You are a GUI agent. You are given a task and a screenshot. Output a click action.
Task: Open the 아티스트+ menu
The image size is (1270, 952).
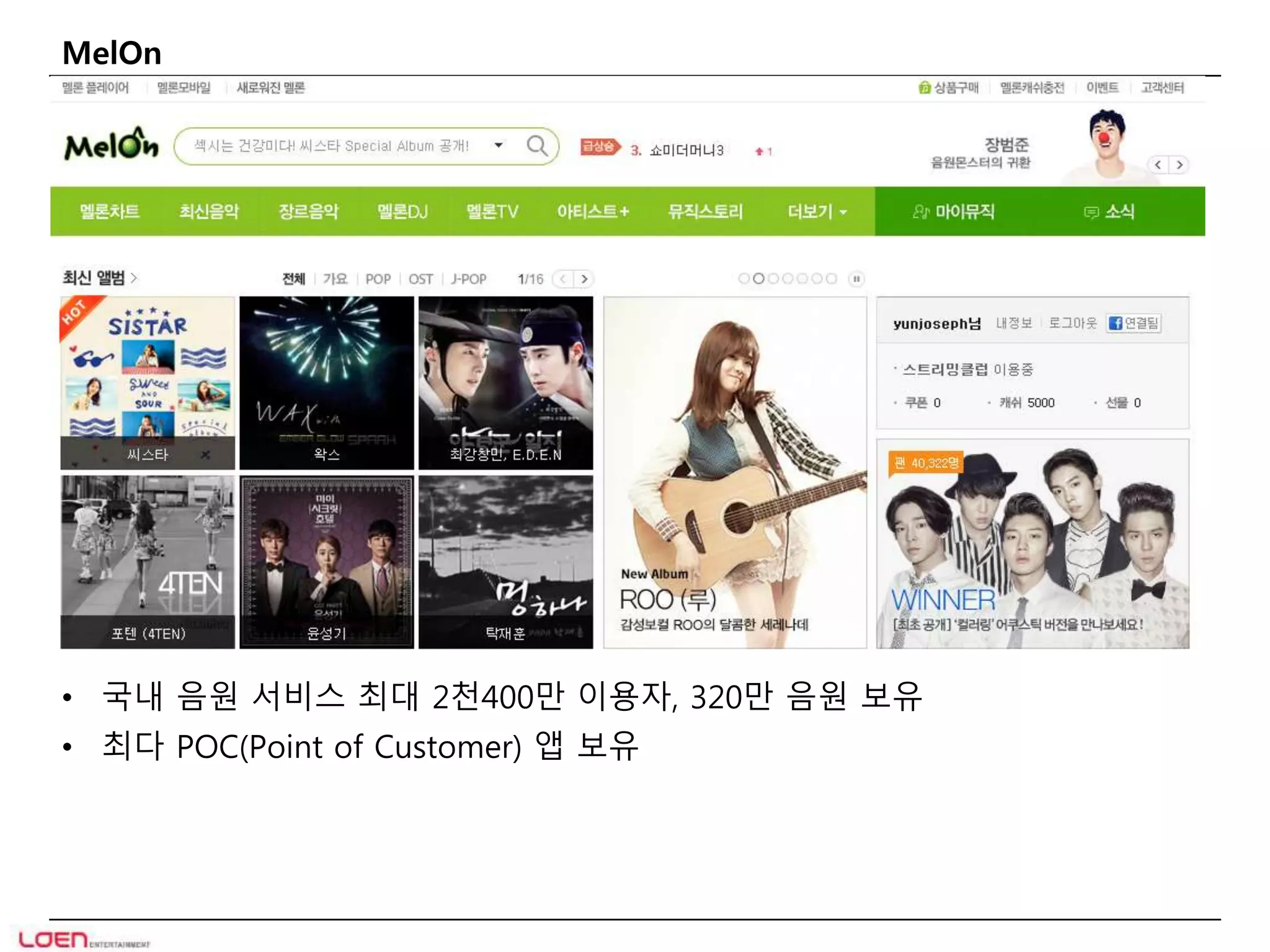click(593, 212)
